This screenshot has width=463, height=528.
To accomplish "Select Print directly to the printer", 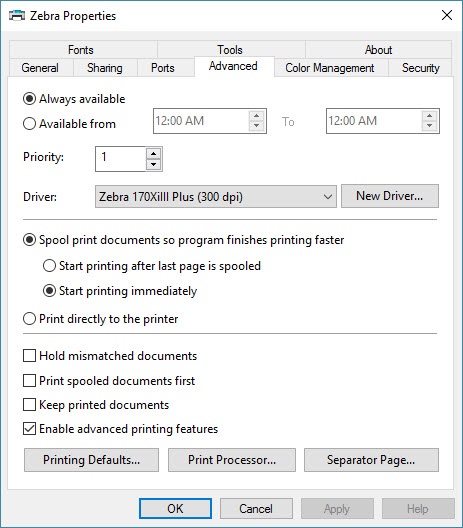I will (29, 319).
